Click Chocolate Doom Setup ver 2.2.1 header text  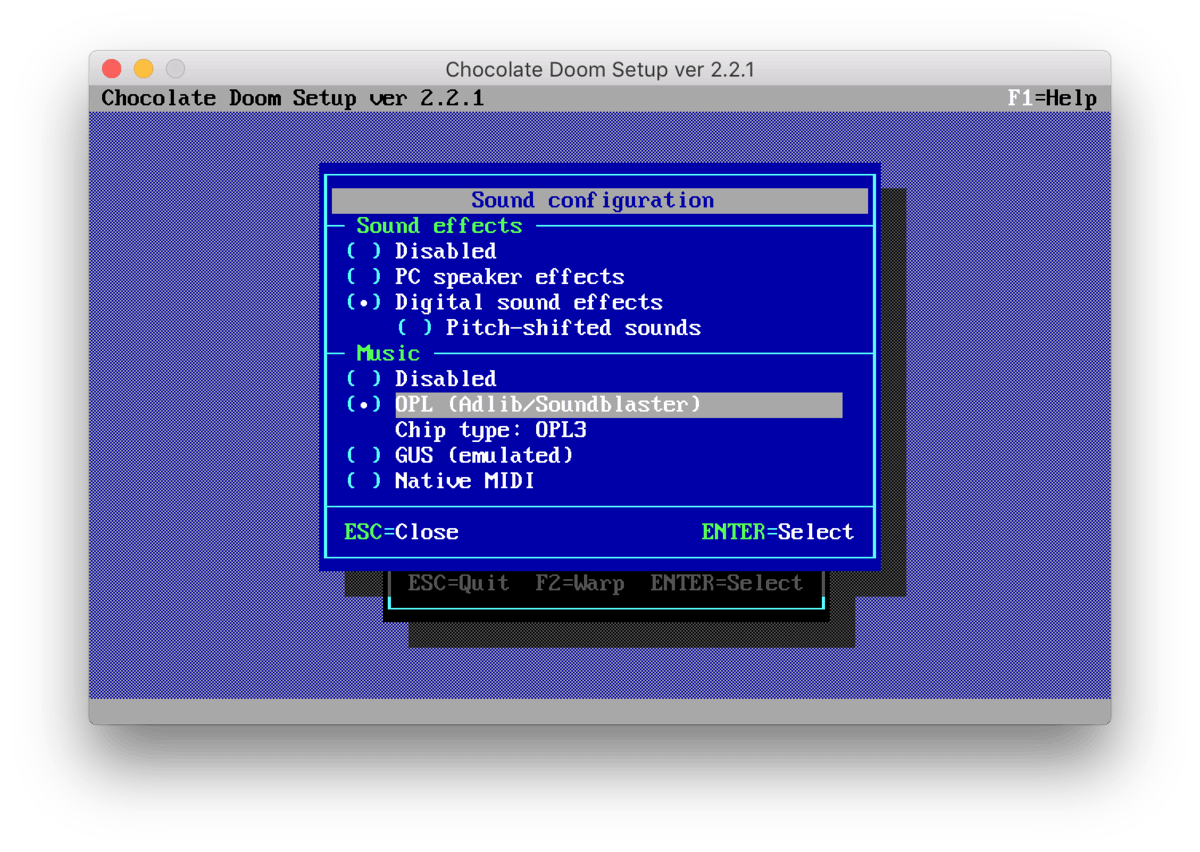293,98
